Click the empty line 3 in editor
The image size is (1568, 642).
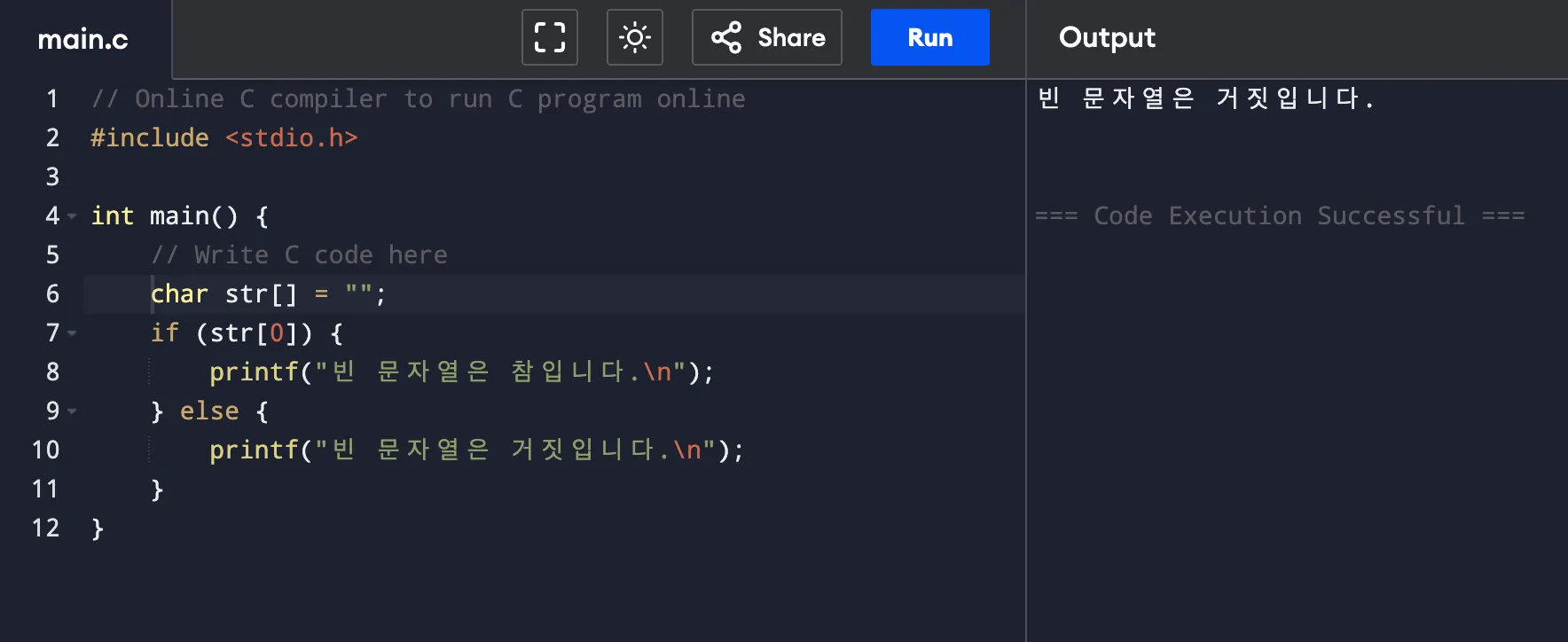(x=554, y=176)
